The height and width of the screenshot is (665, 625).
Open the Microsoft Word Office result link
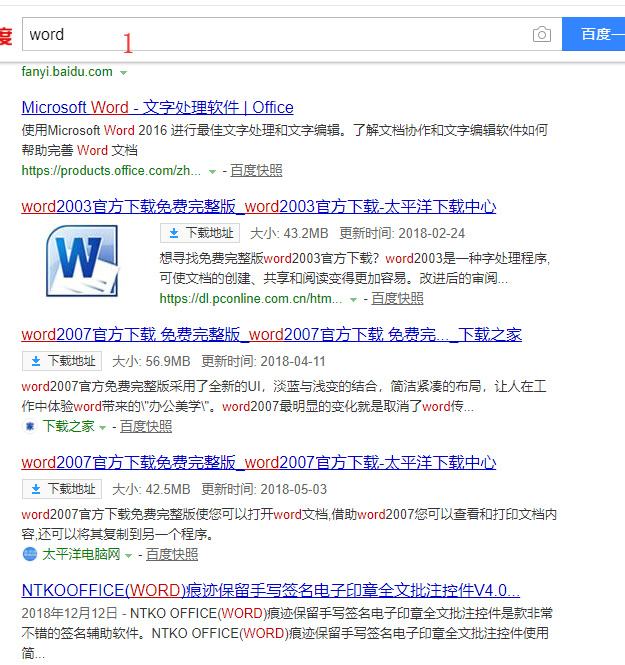pos(157,107)
